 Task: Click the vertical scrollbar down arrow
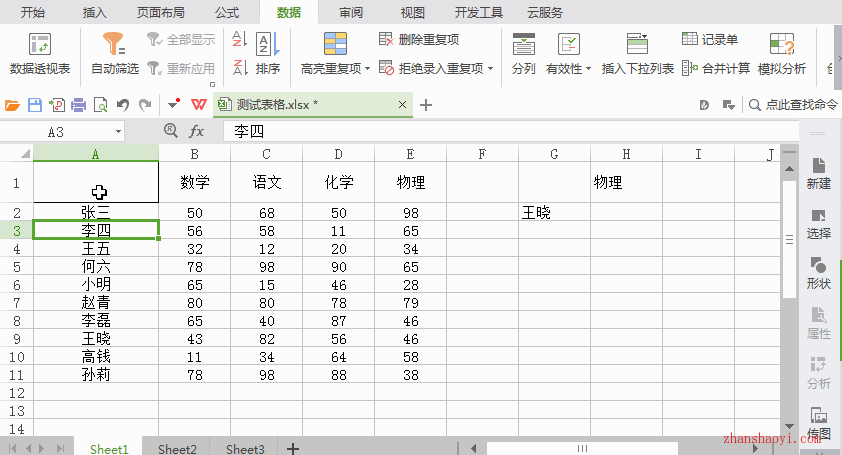click(789, 427)
